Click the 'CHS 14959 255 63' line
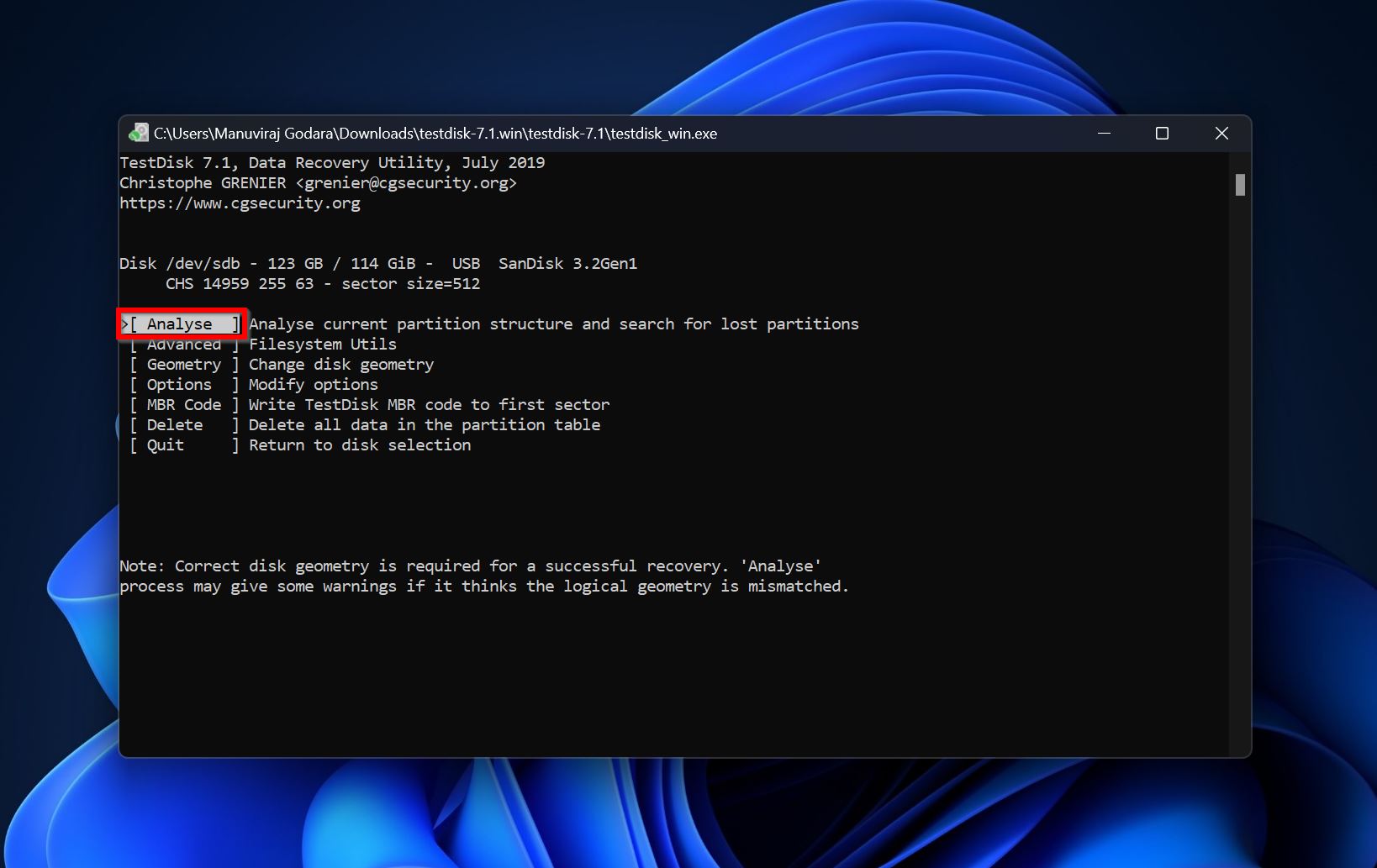Screen dimensions: 1377x868 point(323,284)
